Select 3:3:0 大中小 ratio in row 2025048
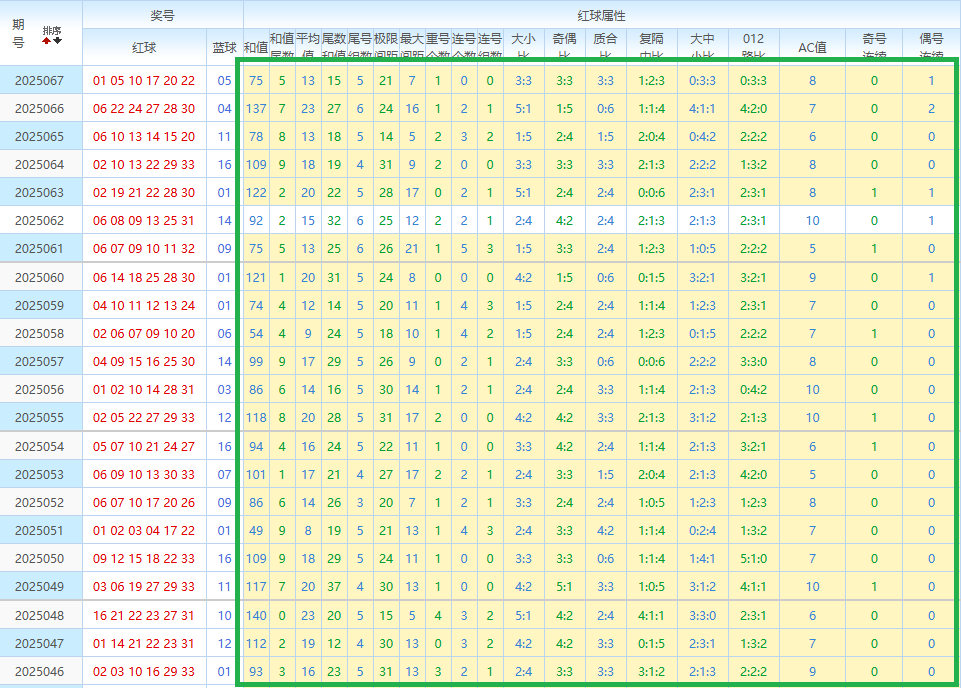Viewport: 961px width, 688px height. point(702,616)
